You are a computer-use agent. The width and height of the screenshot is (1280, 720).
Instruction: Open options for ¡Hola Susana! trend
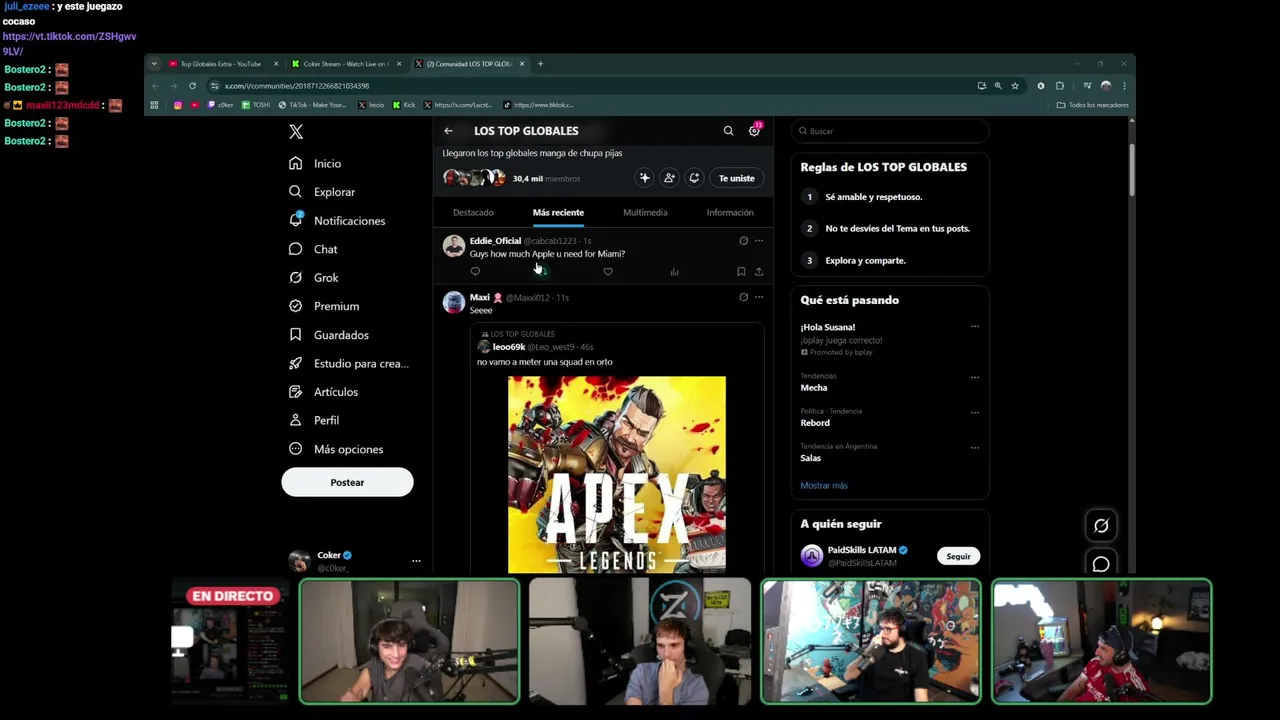pyautogui.click(x=975, y=326)
